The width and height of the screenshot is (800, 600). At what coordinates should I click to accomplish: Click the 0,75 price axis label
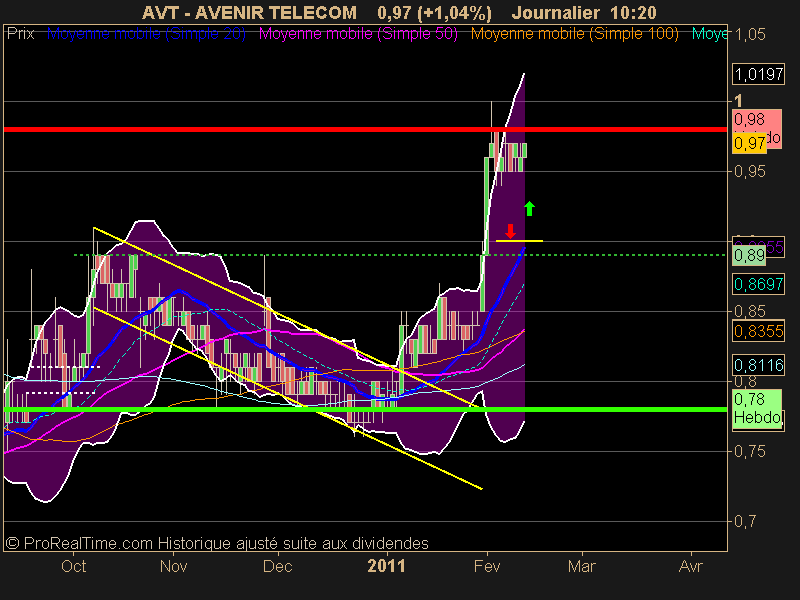click(749, 451)
